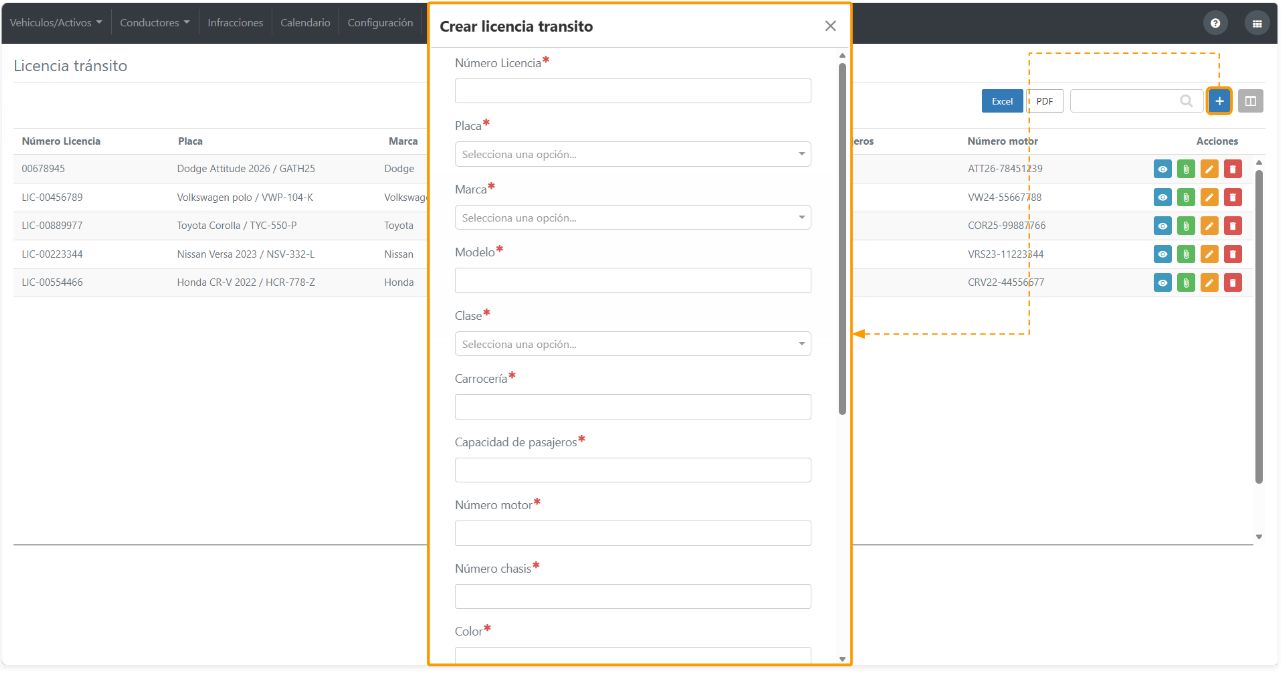Click the Número chasis input field
Screen dimensions: 1288x674
coord(633,597)
